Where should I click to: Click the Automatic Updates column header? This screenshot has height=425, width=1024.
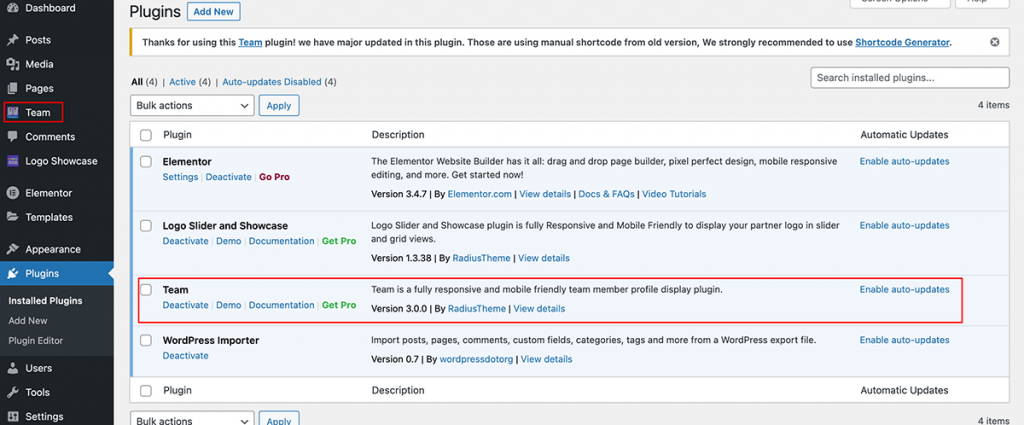pyautogui.click(x=904, y=135)
